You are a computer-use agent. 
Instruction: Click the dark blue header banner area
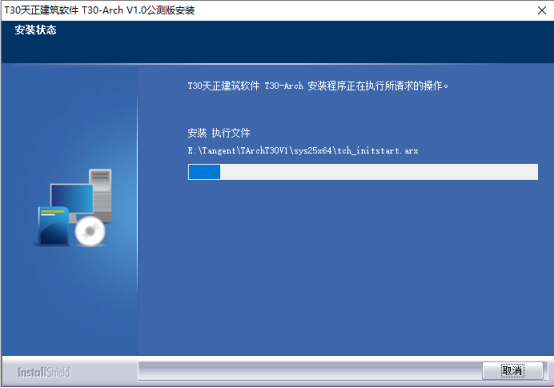[277, 42]
